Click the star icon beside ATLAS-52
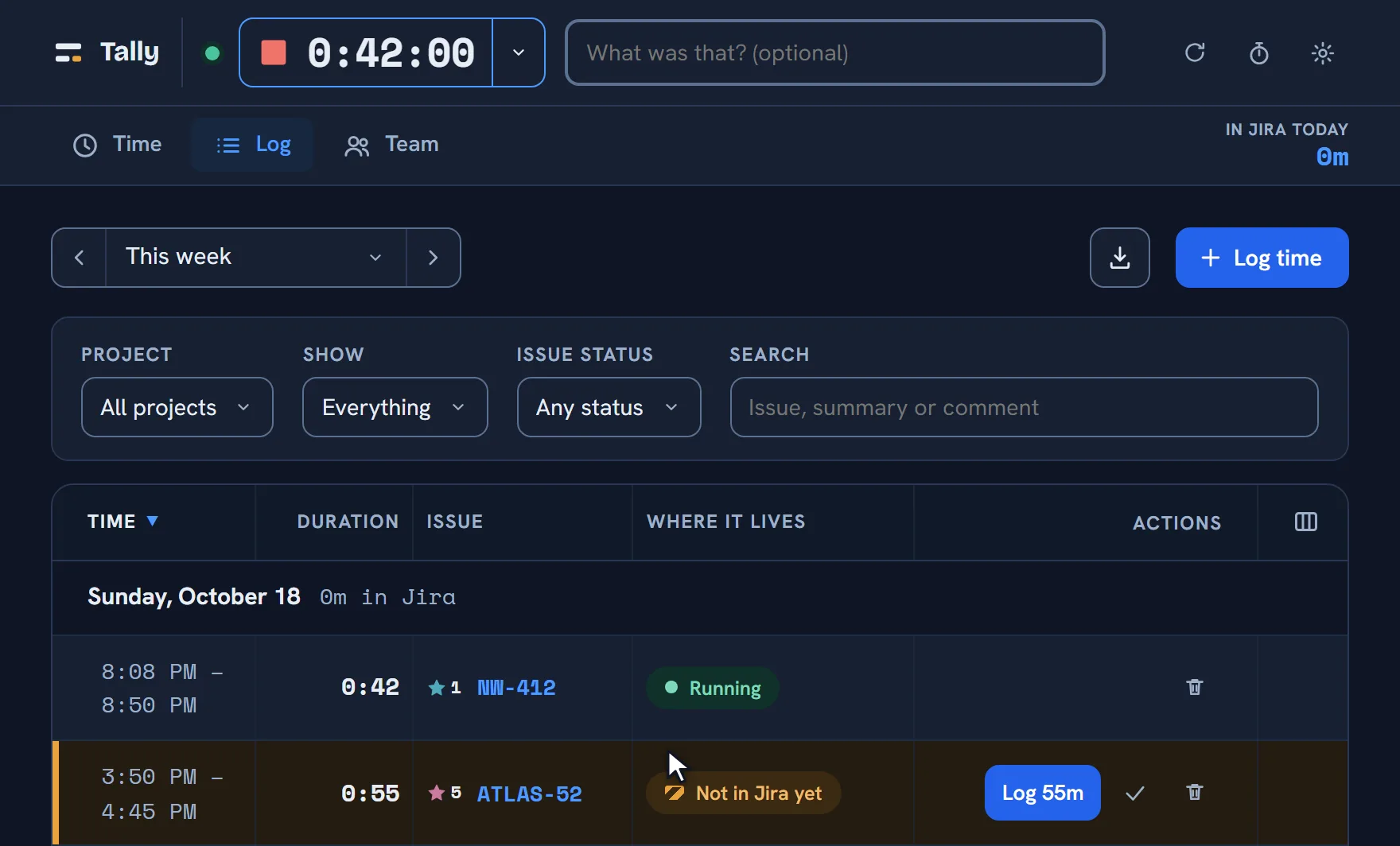 (437, 793)
